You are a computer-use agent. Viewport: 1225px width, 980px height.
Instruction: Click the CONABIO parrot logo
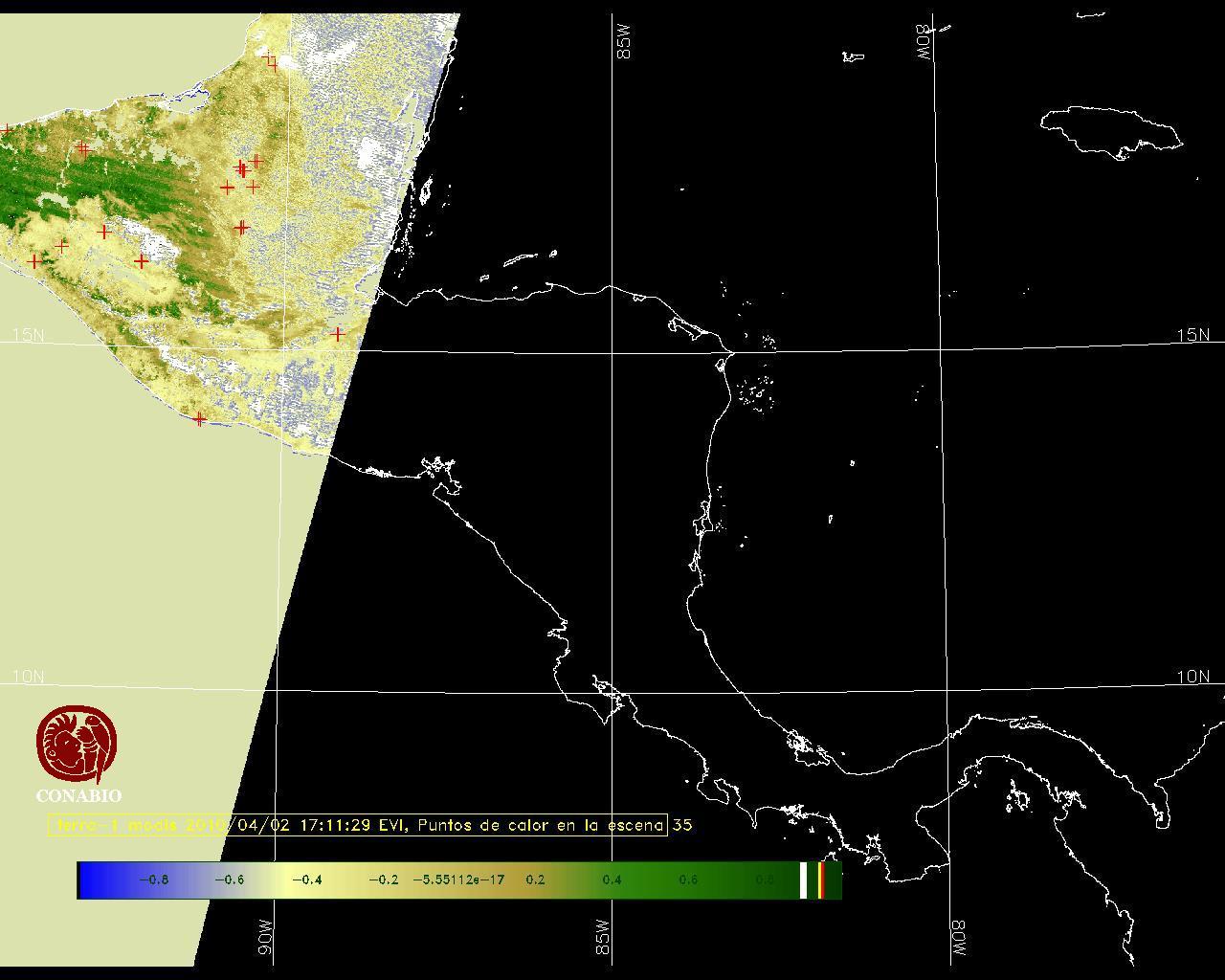click(x=78, y=745)
